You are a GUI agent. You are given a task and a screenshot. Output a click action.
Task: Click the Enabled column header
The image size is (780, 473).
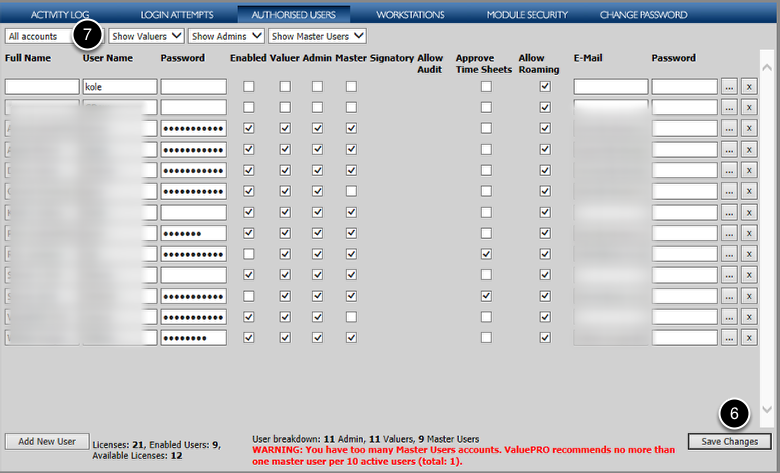pos(248,58)
